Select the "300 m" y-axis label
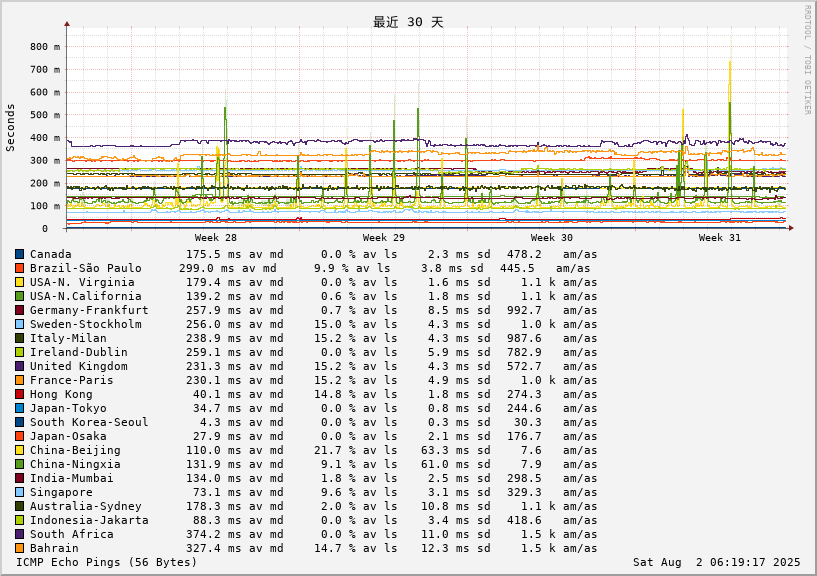 coord(45,161)
